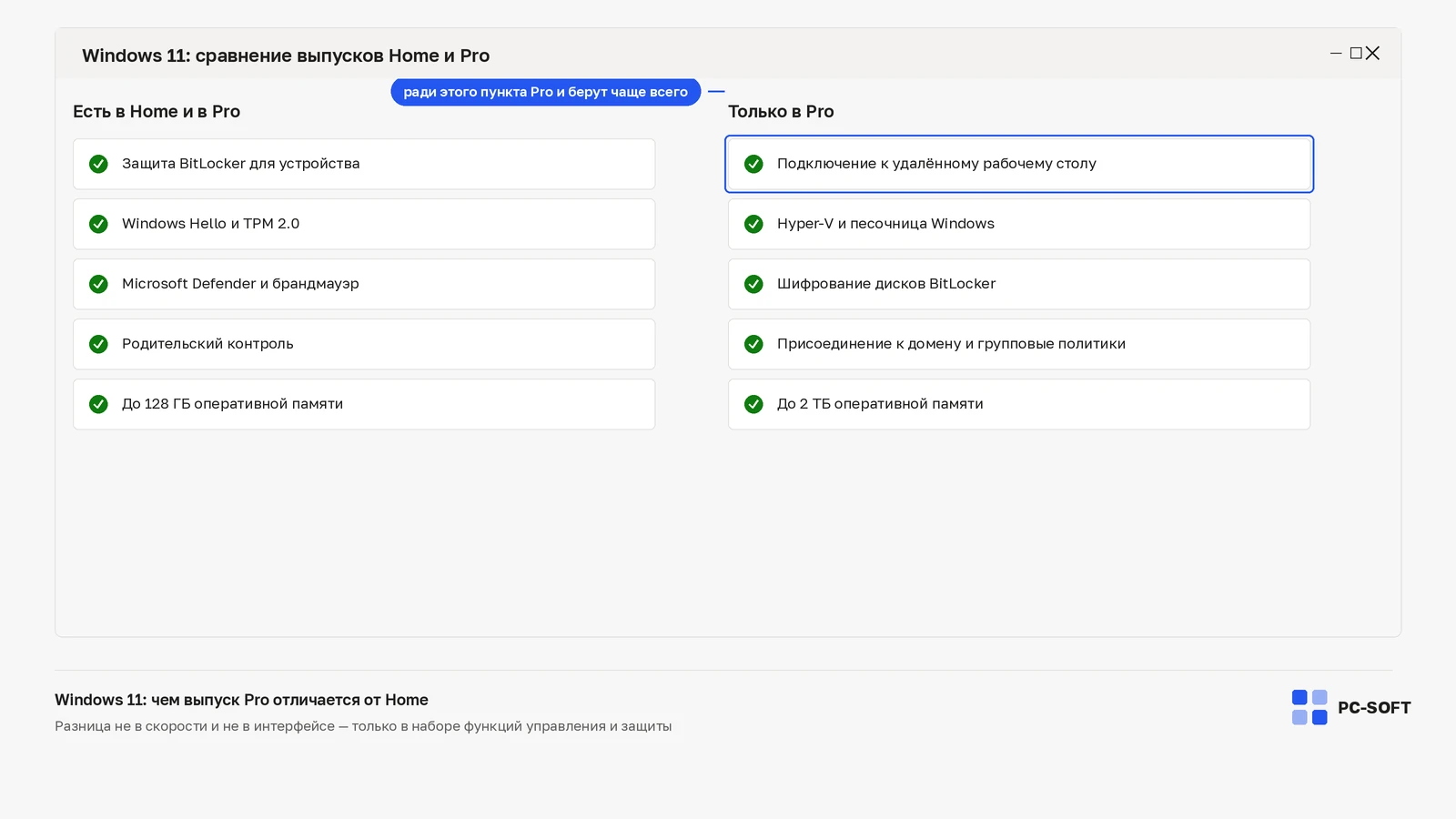Screen dimensions: 1456x819
Task: Click the green check icon beside Защита BitLocker для устройства
Action: pyautogui.click(x=98, y=164)
